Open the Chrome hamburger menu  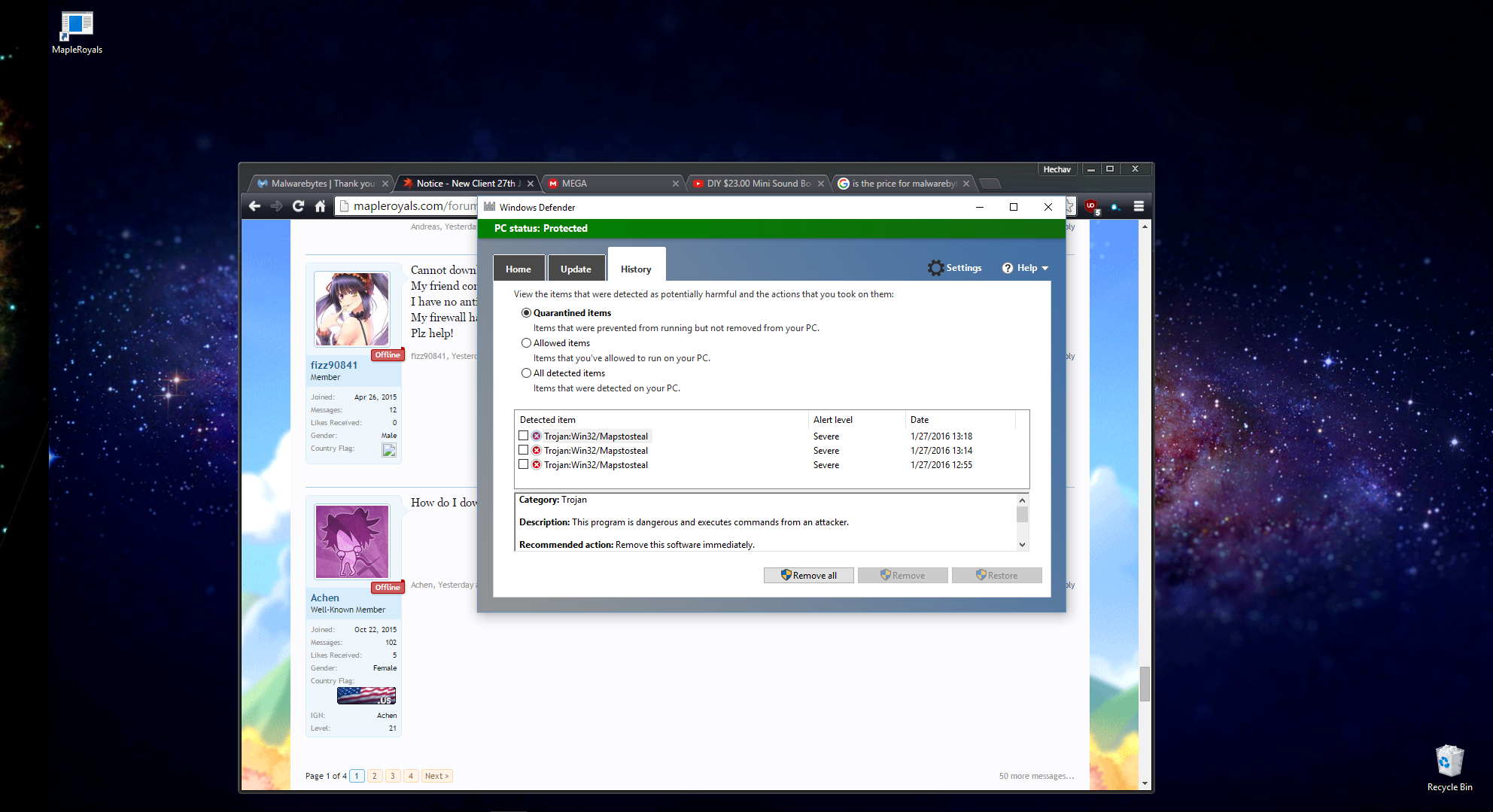(x=1139, y=205)
